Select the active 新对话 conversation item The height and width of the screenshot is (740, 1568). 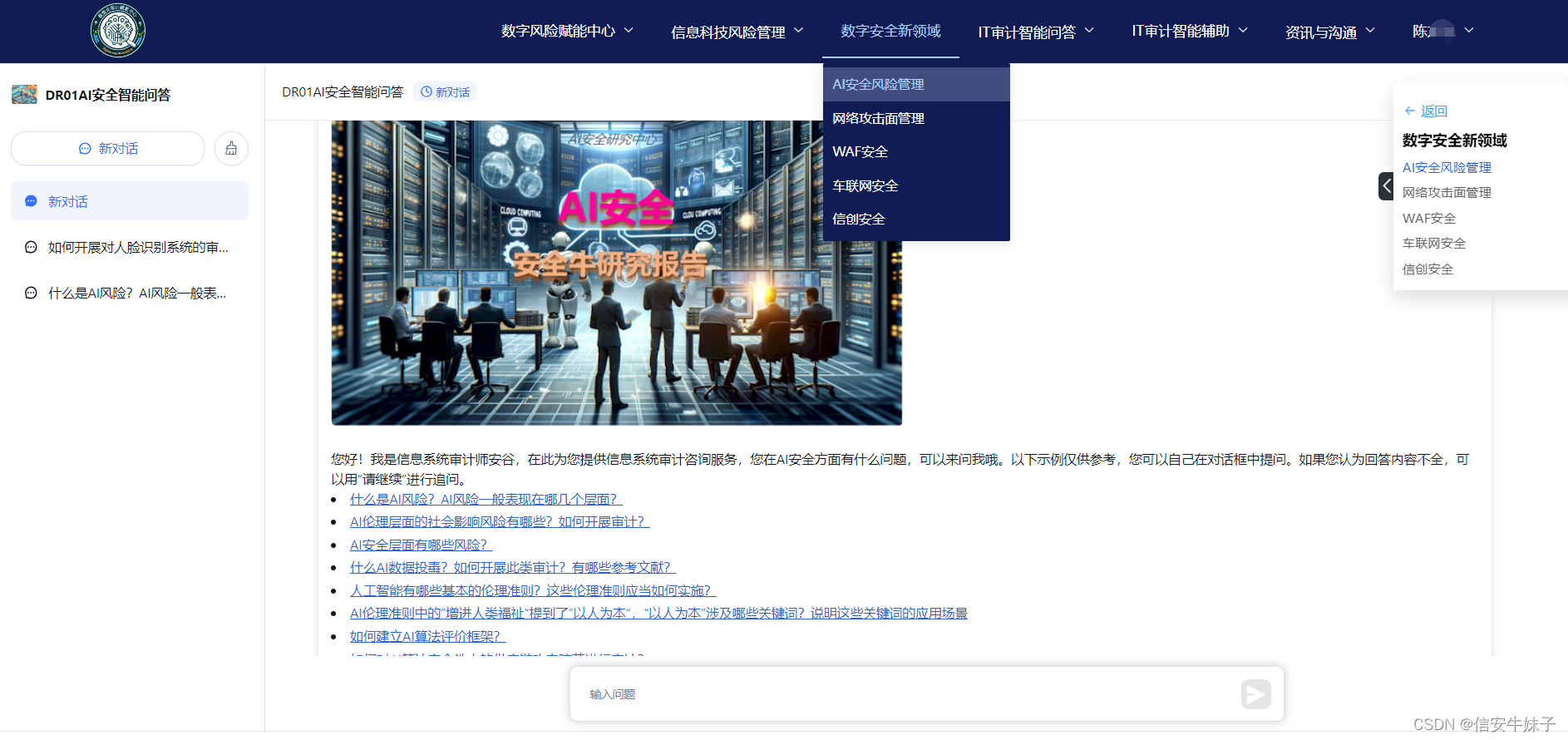click(130, 201)
